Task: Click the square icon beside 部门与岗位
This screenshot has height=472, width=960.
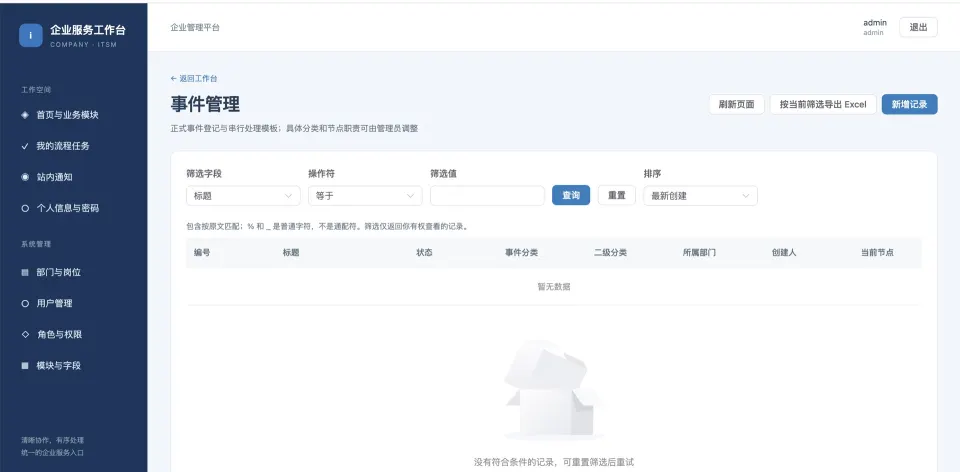Action: pos(25,272)
